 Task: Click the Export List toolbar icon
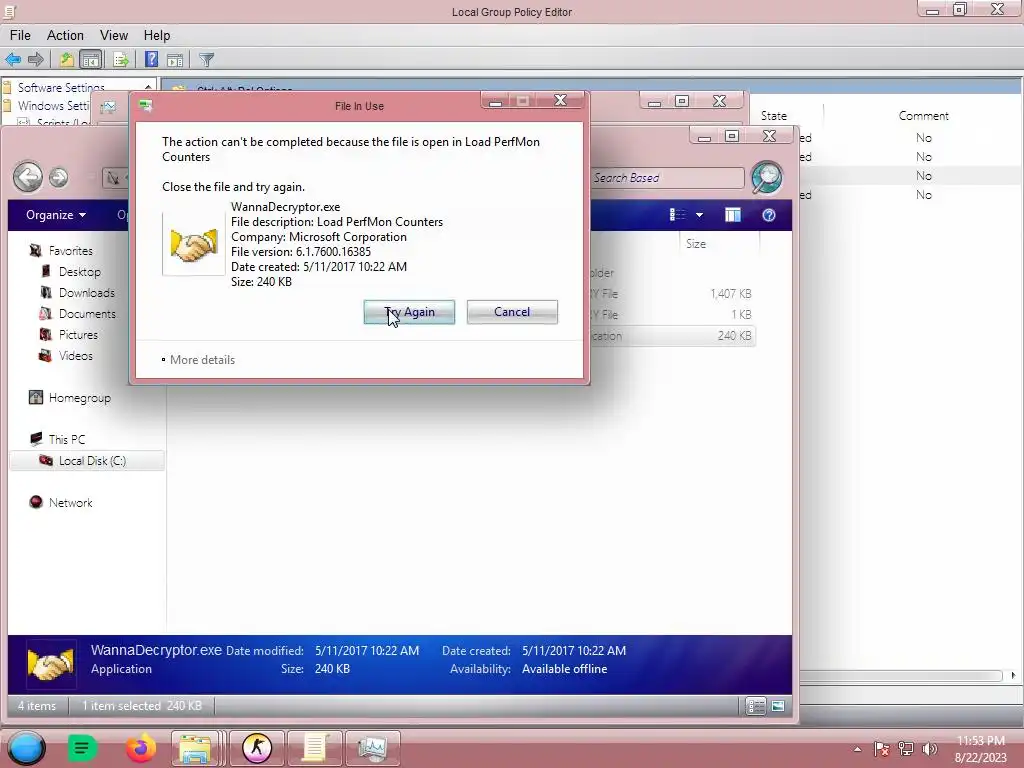(121, 60)
